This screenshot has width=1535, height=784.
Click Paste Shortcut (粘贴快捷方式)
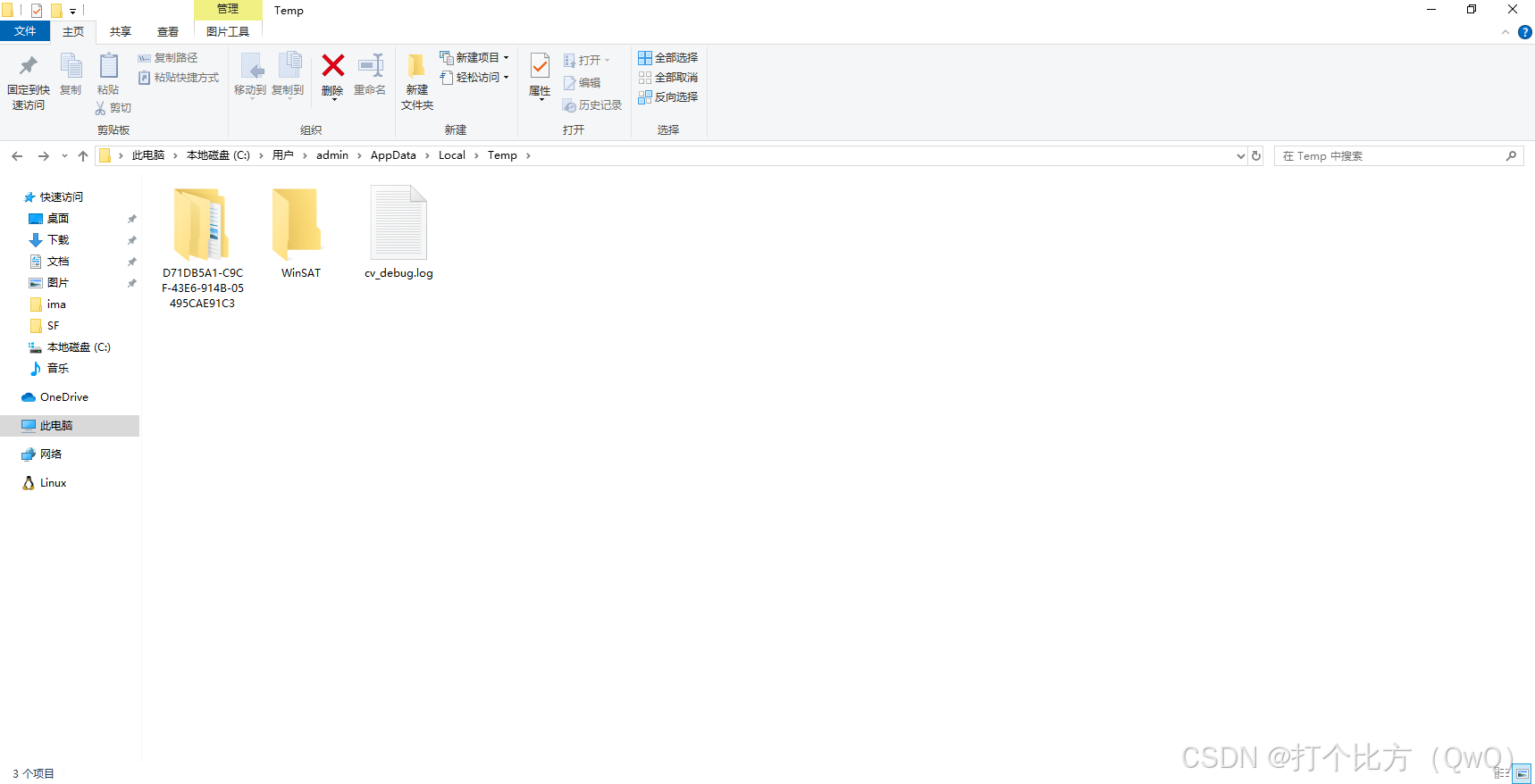click(179, 78)
